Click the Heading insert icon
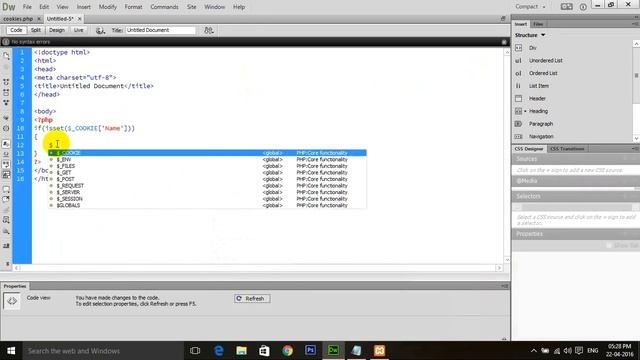Image resolution: width=640 pixels, height=360 pixels. point(518,111)
